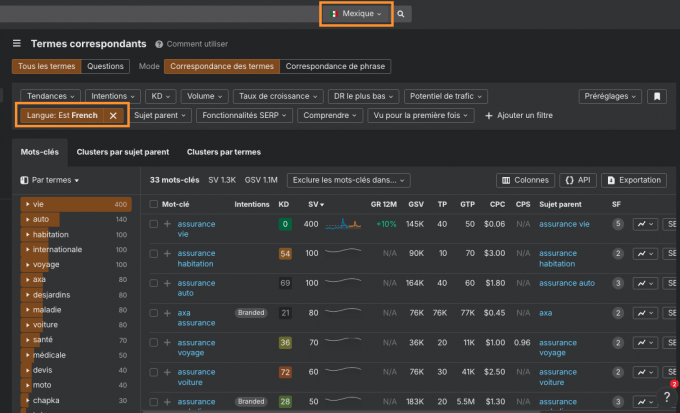Click the plus icon next to assurance vie
Screen dimensions: 680x413
click(x=167, y=224)
